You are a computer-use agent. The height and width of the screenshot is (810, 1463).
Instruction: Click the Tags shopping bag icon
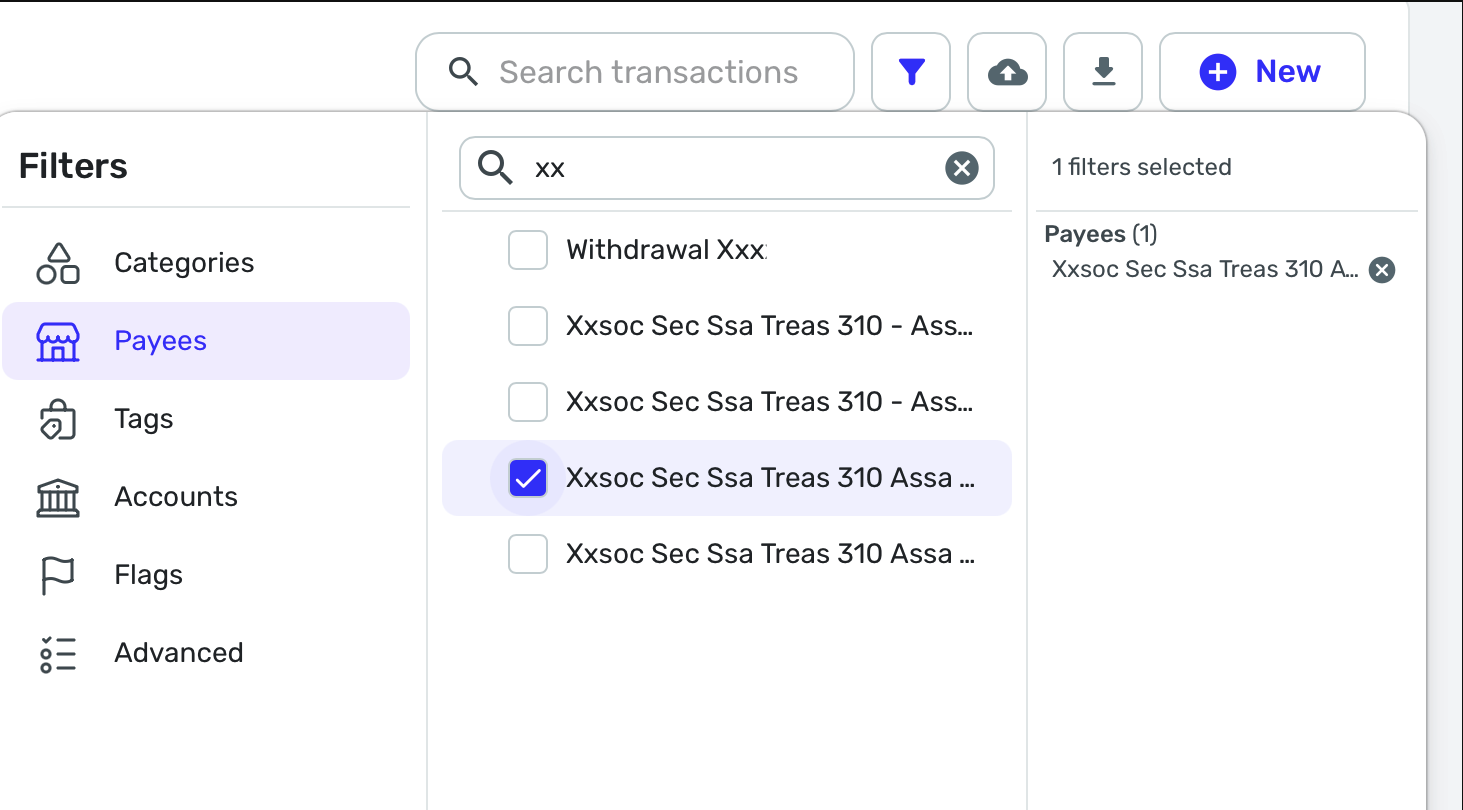click(x=58, y=419)
